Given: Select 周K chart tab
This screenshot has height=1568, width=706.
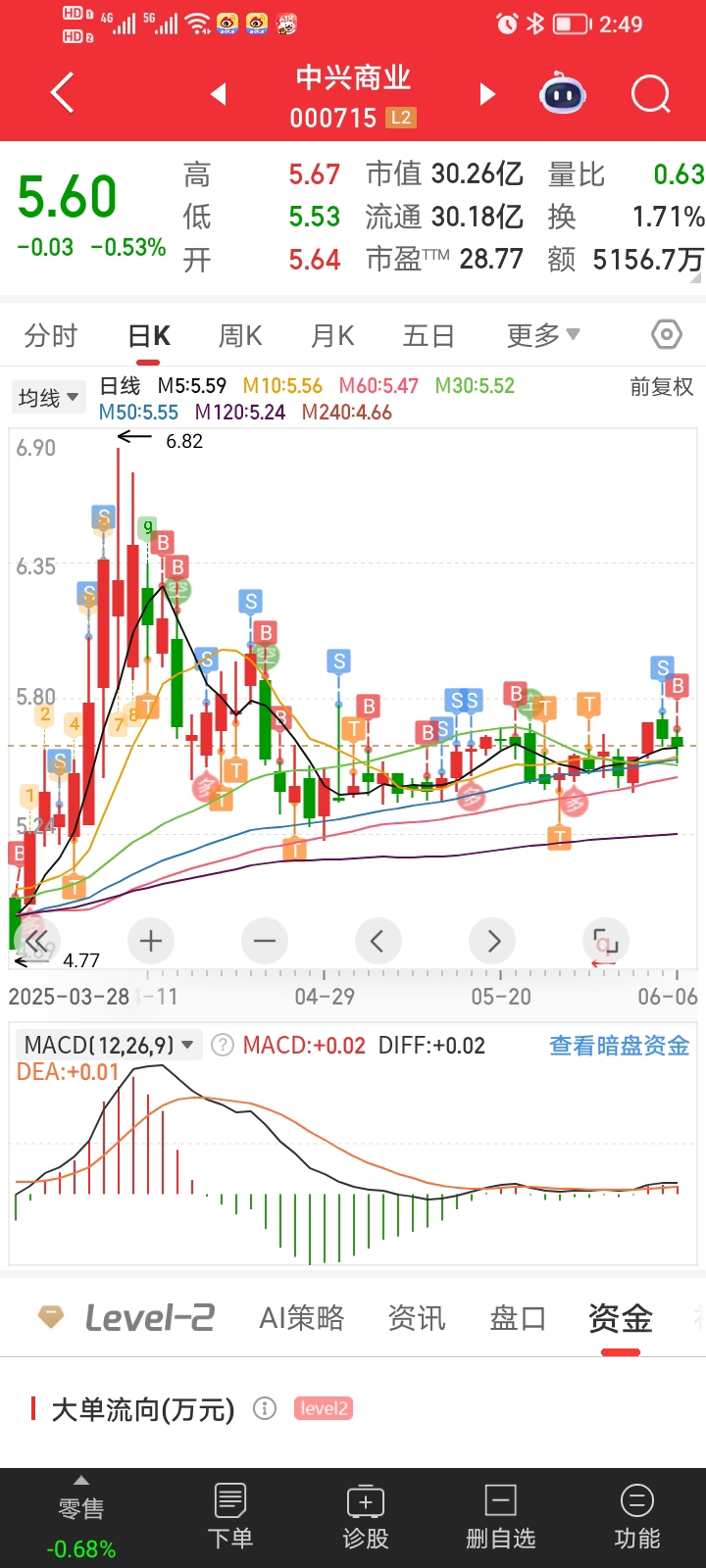Looking at the screenshot, I should click(240, 335).
